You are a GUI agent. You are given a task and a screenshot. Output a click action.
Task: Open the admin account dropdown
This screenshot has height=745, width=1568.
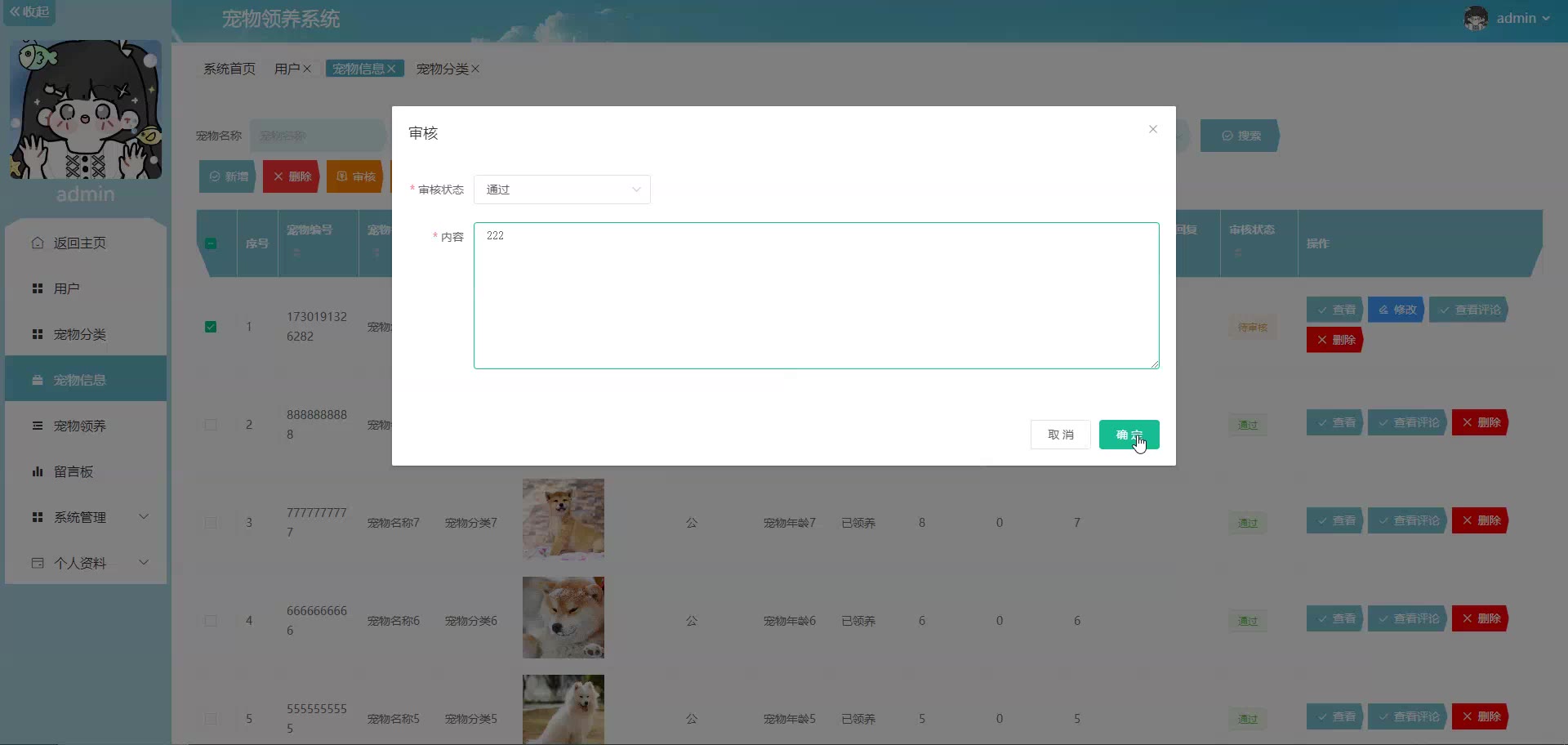point(1523,18)
